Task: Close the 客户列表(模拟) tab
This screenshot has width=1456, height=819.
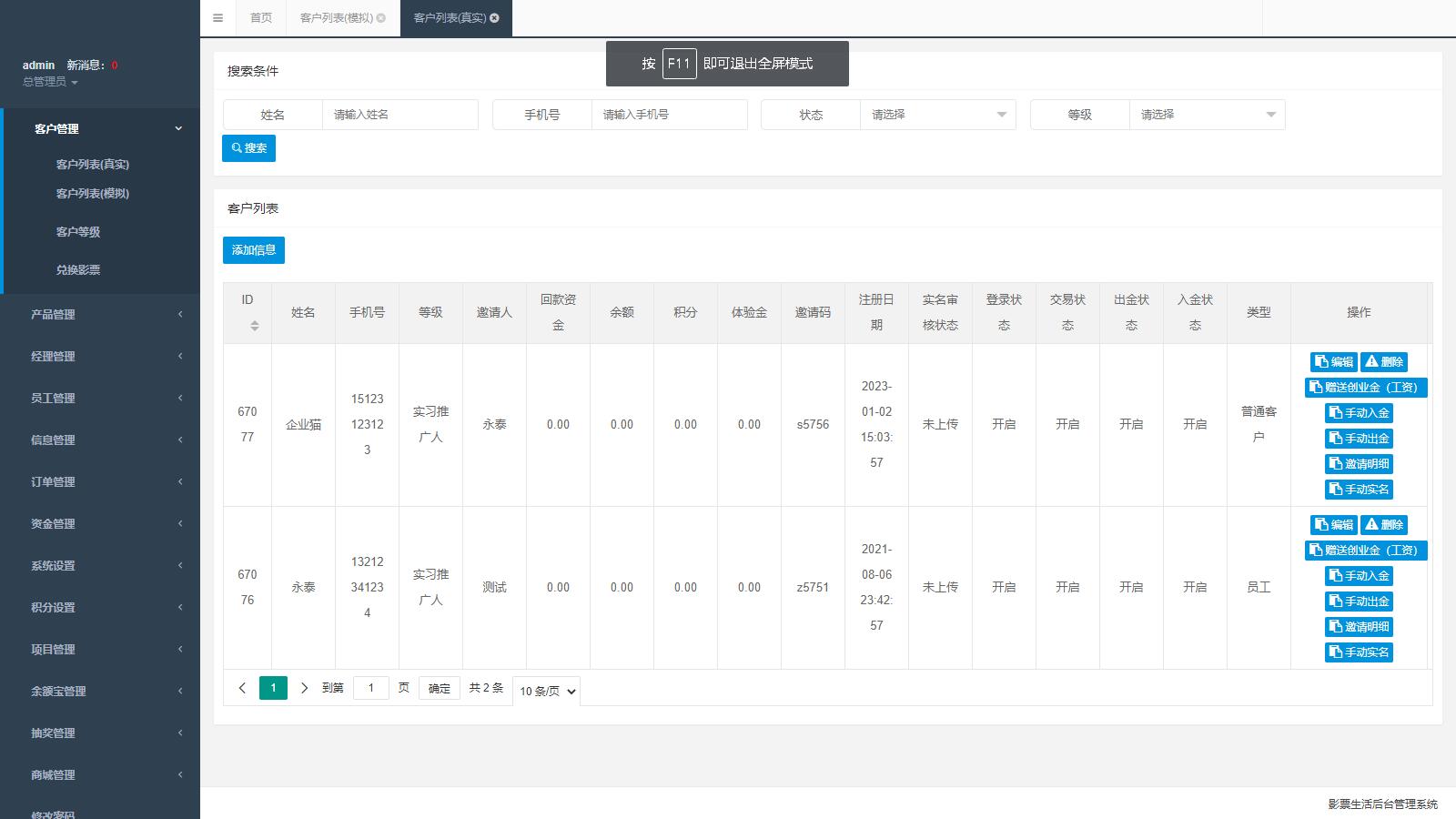Action: coord(381,18)
